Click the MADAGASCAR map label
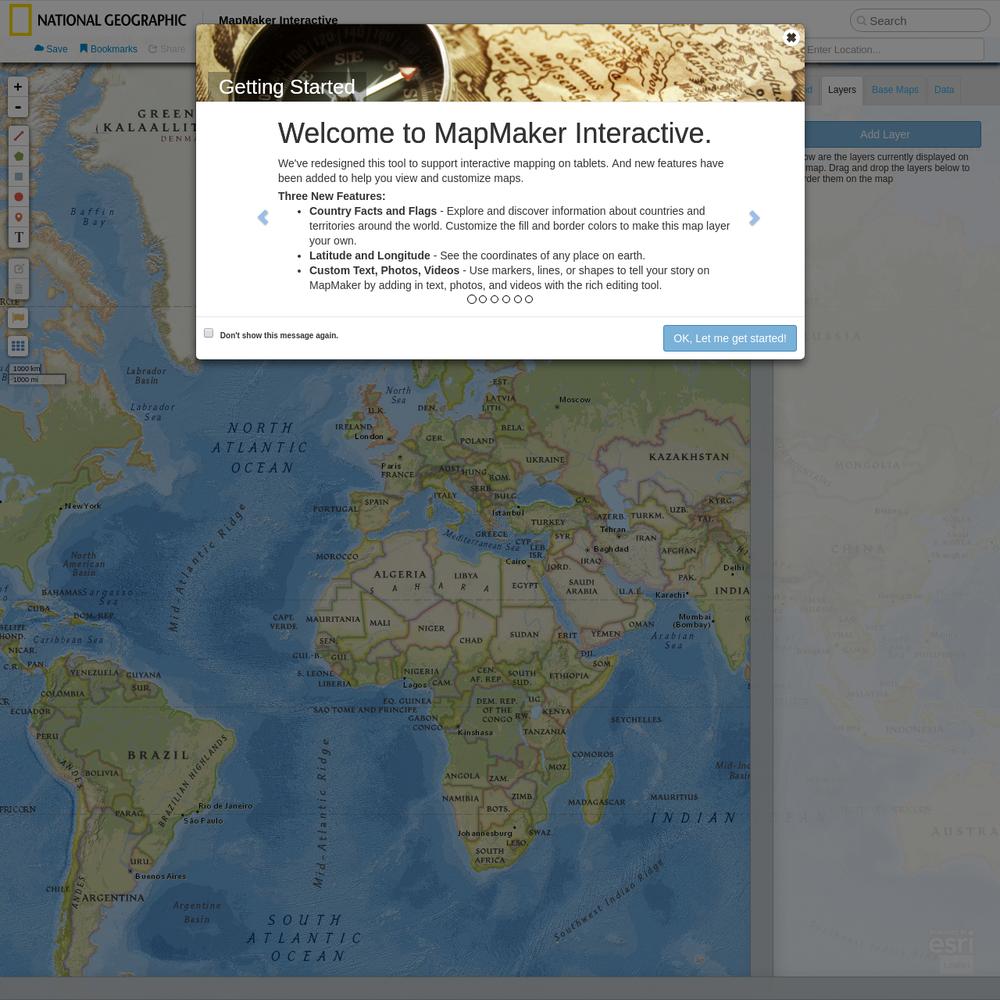Image resolution: width=1000 pixels, height=1000 pixels. click(x=597, y=802)
